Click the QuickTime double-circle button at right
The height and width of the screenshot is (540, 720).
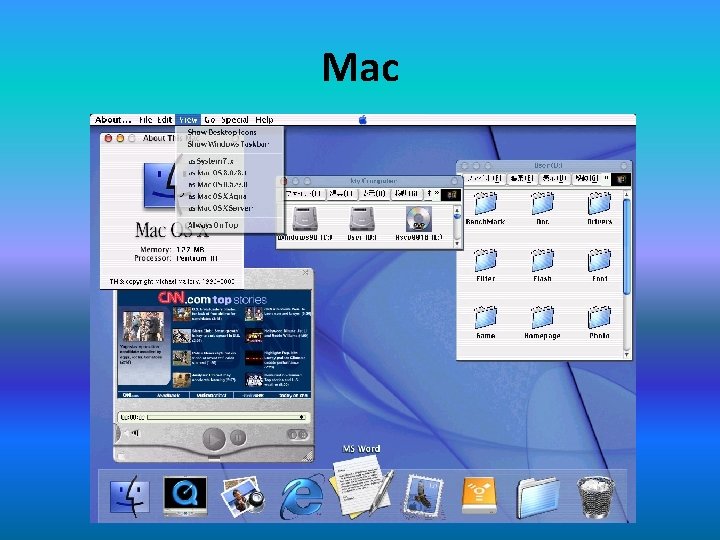pyautogui.click(x=297, y=434)
